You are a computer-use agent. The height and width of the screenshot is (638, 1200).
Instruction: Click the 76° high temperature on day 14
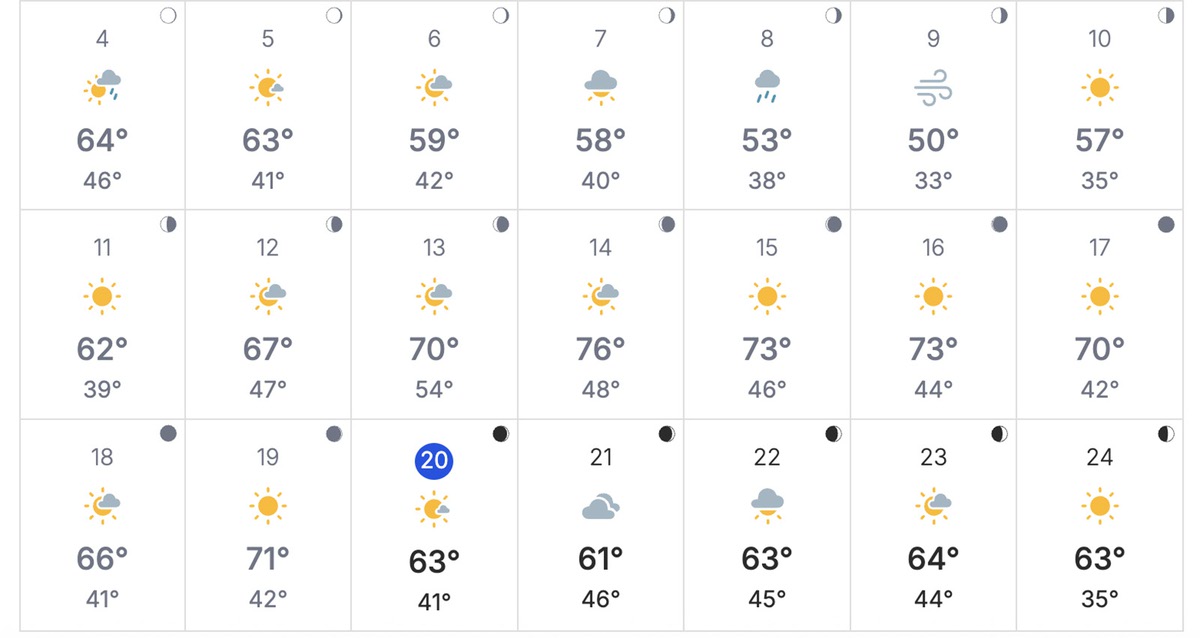pyautogui.click(x=600, y=349)
